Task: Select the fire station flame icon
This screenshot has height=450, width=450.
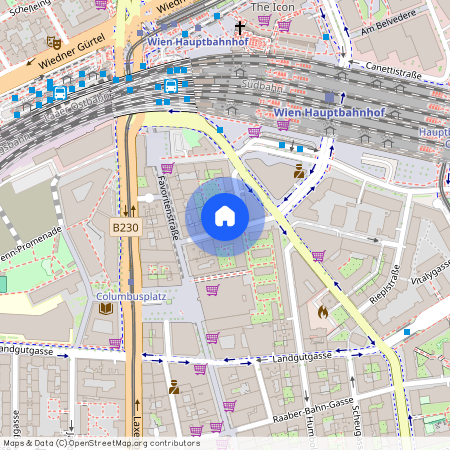Action: click(x=322, y=312)
